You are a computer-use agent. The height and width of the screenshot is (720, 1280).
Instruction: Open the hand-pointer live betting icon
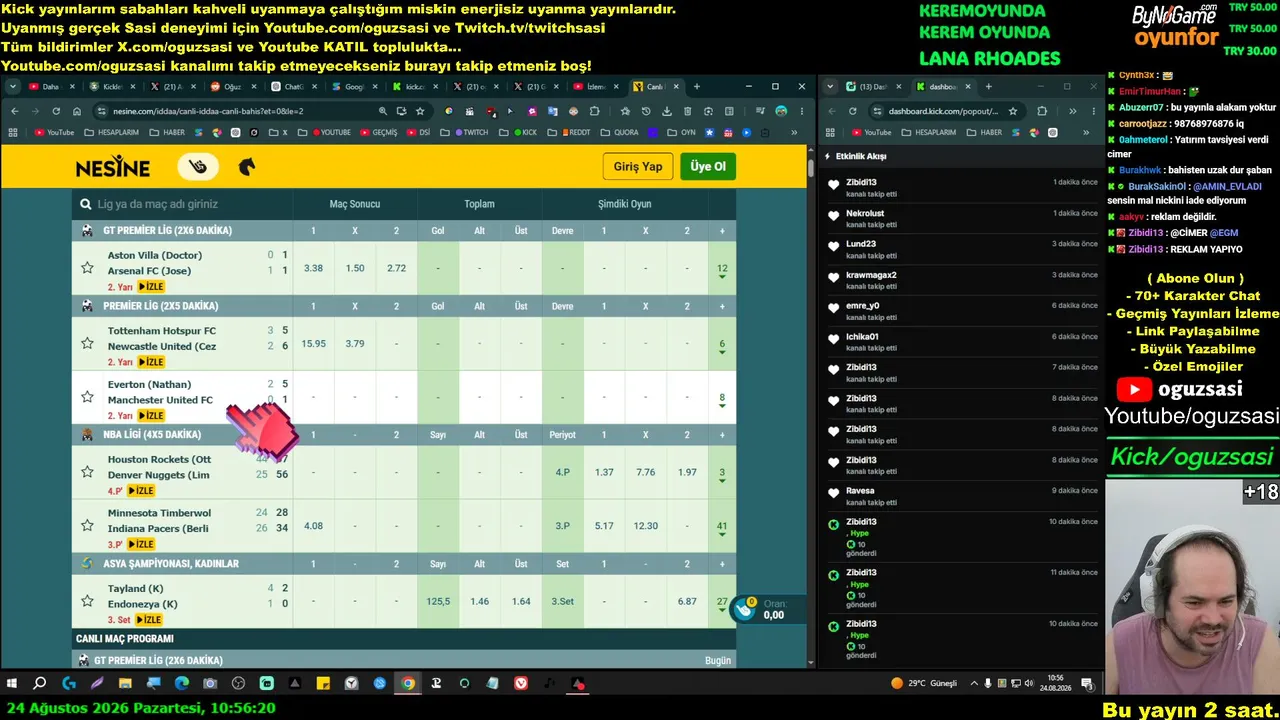pyautogui.click(x=198, y=167)
